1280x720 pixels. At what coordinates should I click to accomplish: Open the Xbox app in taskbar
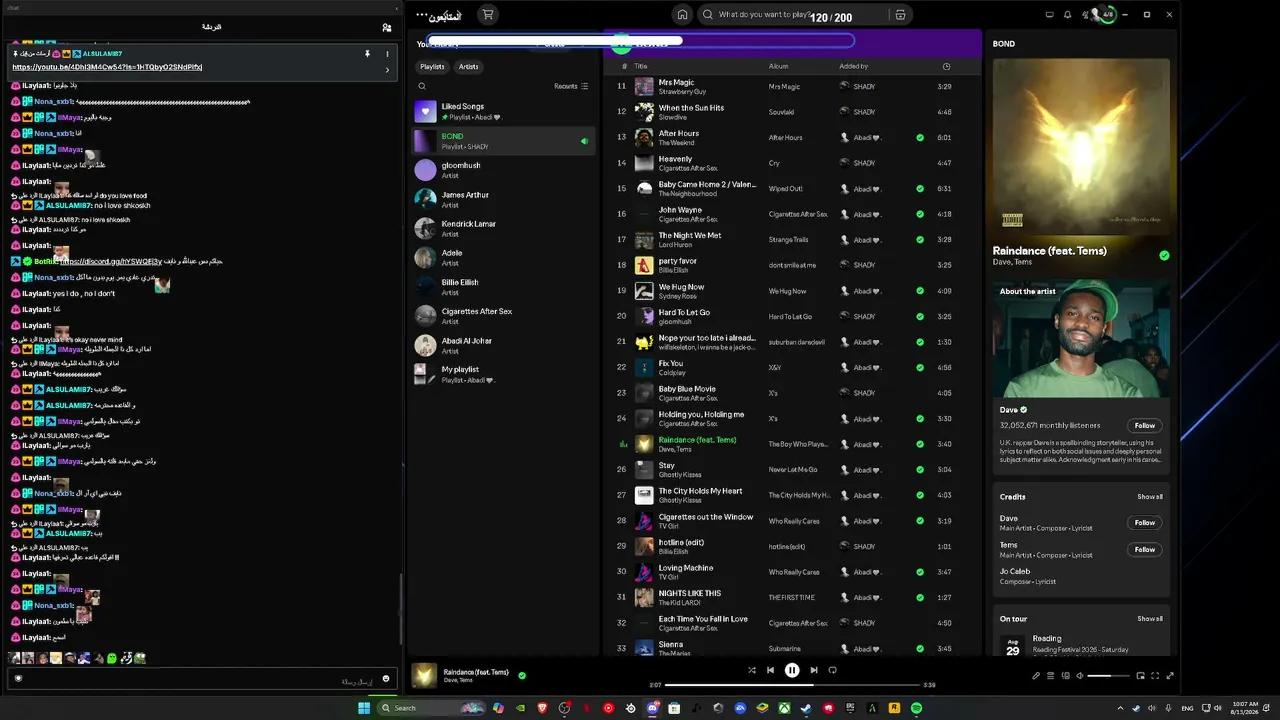pos(784,708)
